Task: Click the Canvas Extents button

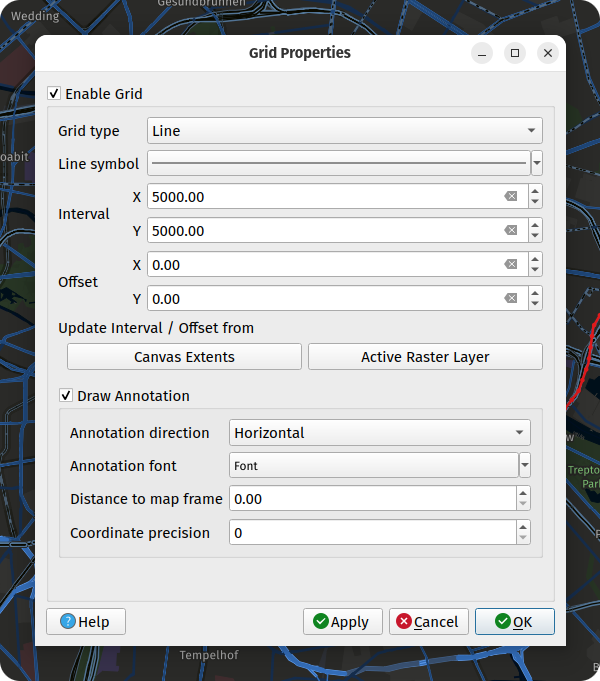Action: coord(184,357)
